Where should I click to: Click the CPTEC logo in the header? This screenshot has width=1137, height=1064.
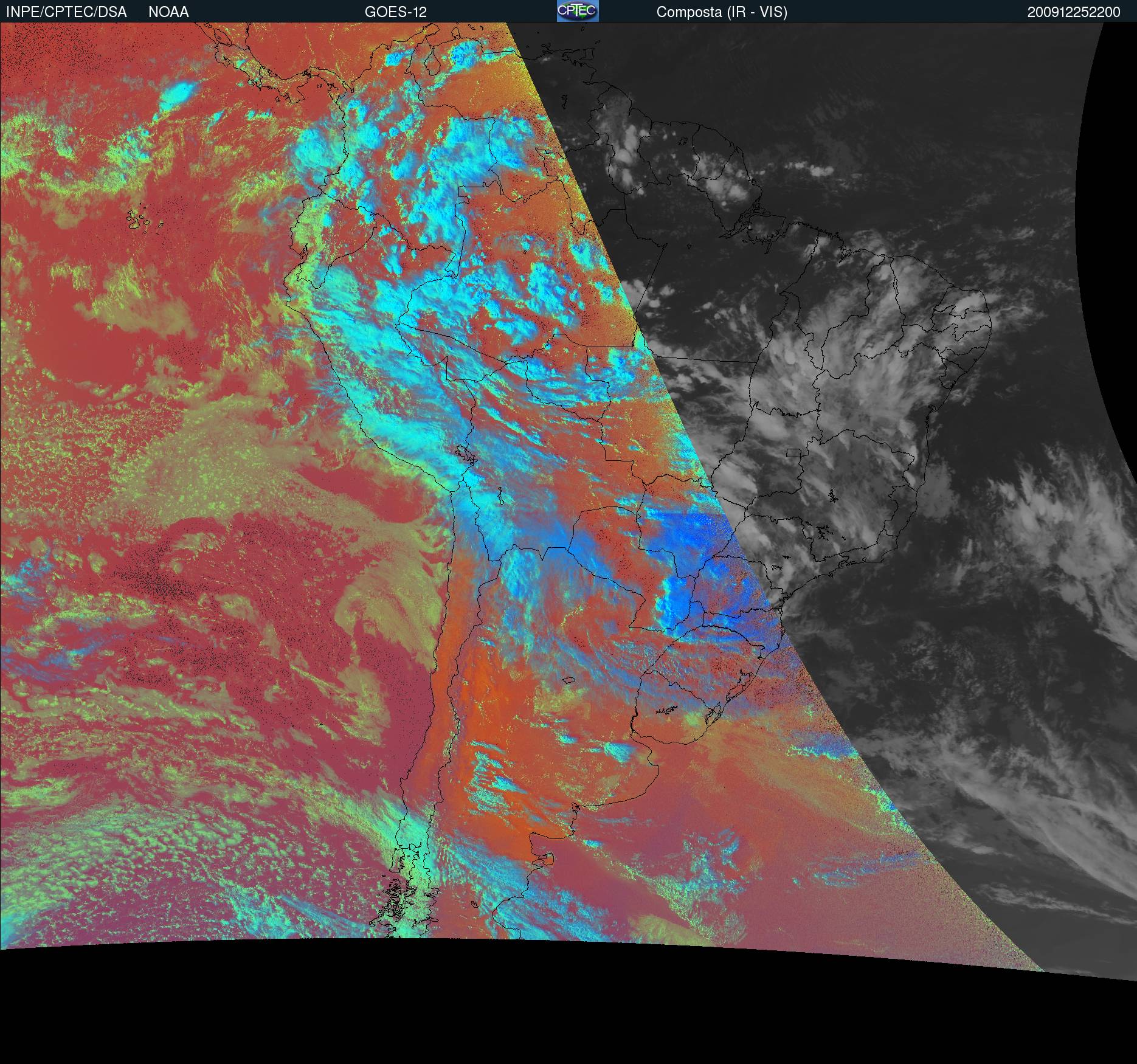(578, 11)
